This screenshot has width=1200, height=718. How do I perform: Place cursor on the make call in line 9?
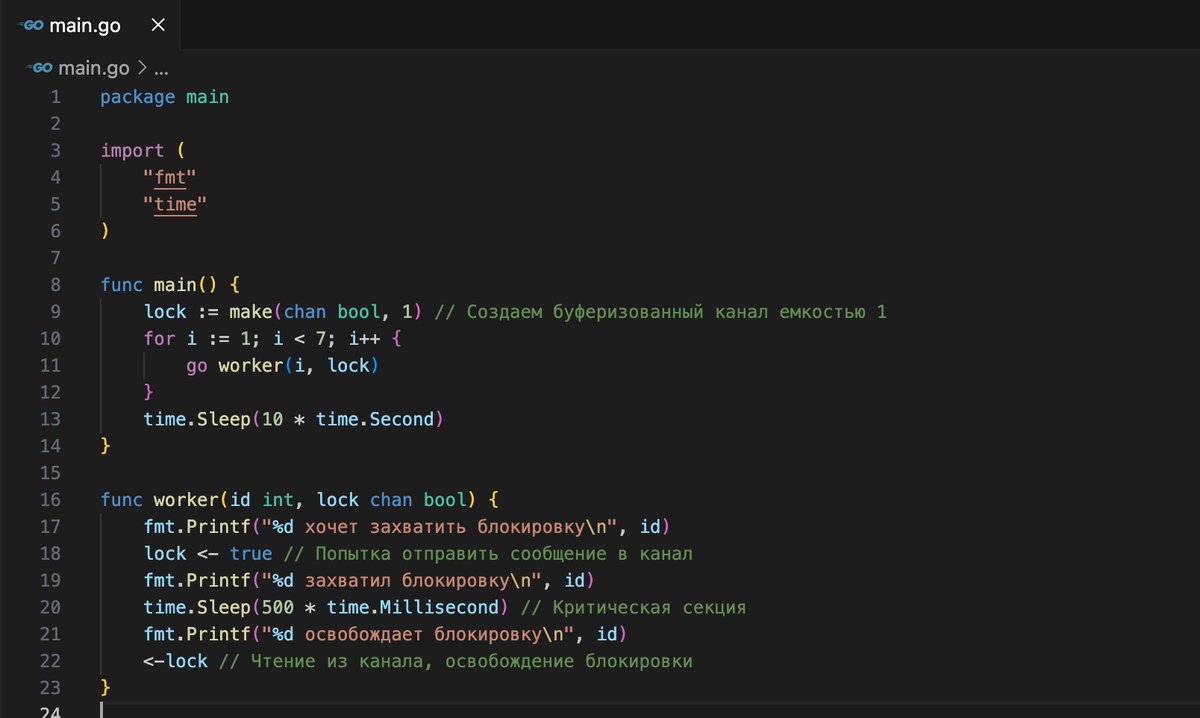tap(235, 312)
